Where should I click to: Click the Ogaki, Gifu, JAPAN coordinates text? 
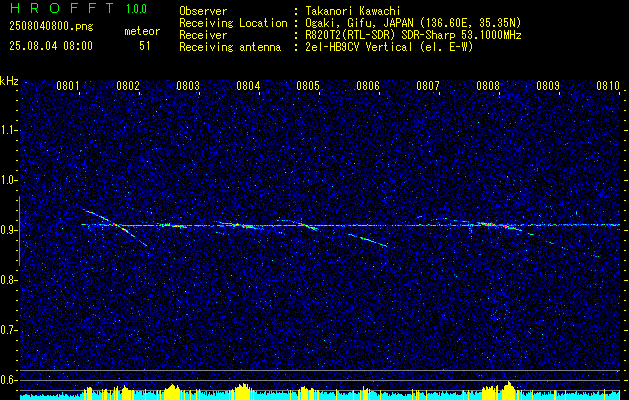point(413,23)
